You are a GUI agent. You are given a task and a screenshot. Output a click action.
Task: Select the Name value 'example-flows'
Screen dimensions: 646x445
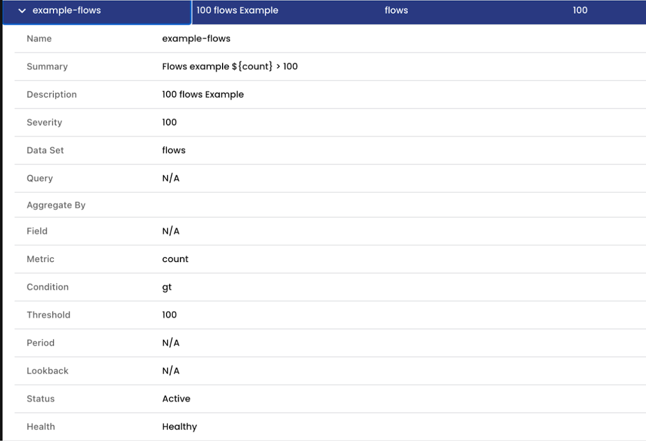pos(196,39)
